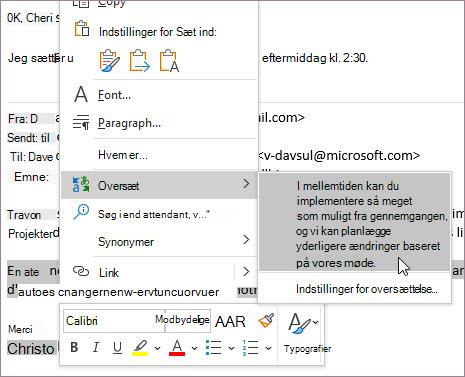Click the magnifier search info icon
Screen dimensions: 465x377
click(x=81, y=212)
